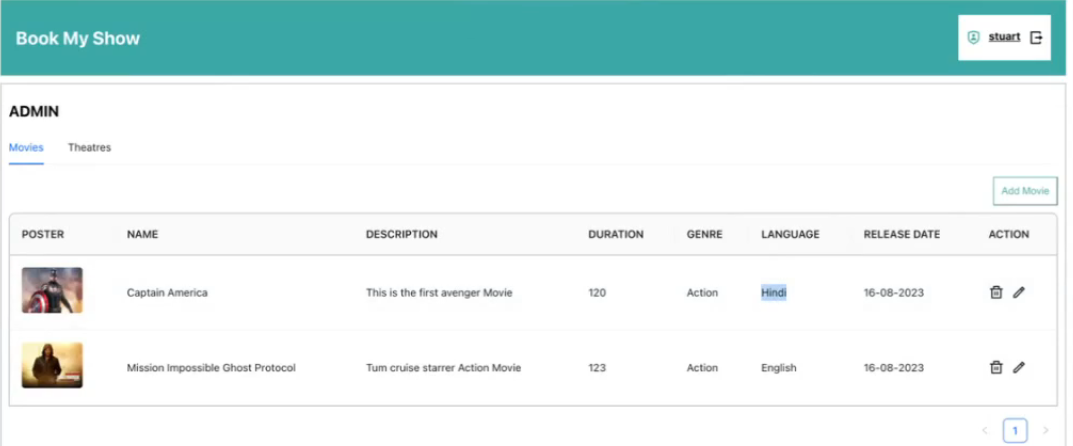Click the Add Movie button
Viewport: 1073px width, 446px height.
click(x=1025, y=191)
